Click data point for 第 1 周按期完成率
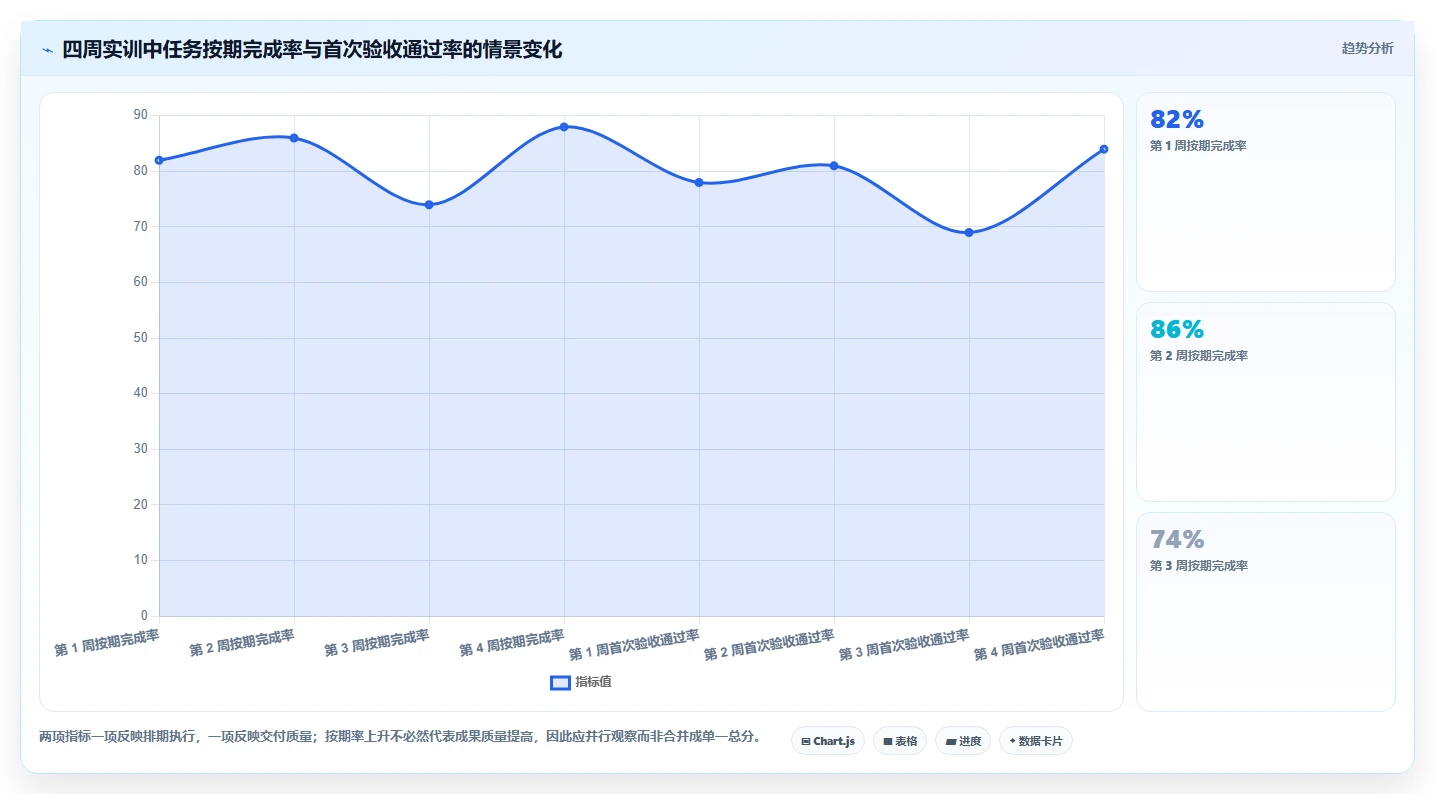This screenshot has width=1435, height=794. 159,160
